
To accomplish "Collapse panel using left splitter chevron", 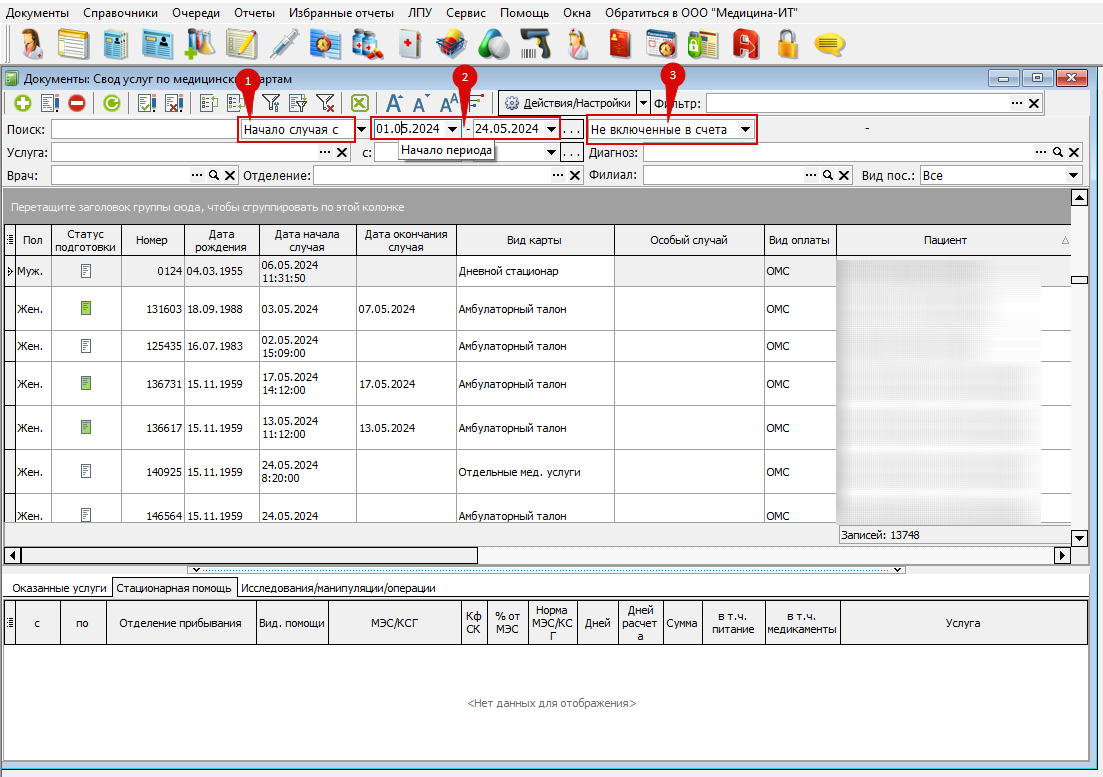I will 196,570.
